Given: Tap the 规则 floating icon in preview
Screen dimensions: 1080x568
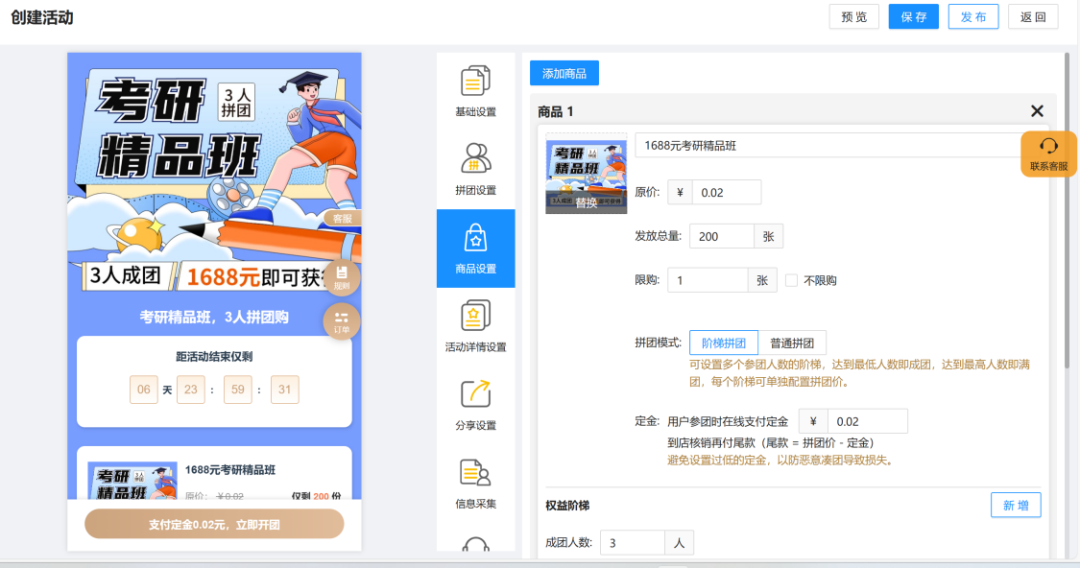Looking at the screenshot, I should click(342, 277).
